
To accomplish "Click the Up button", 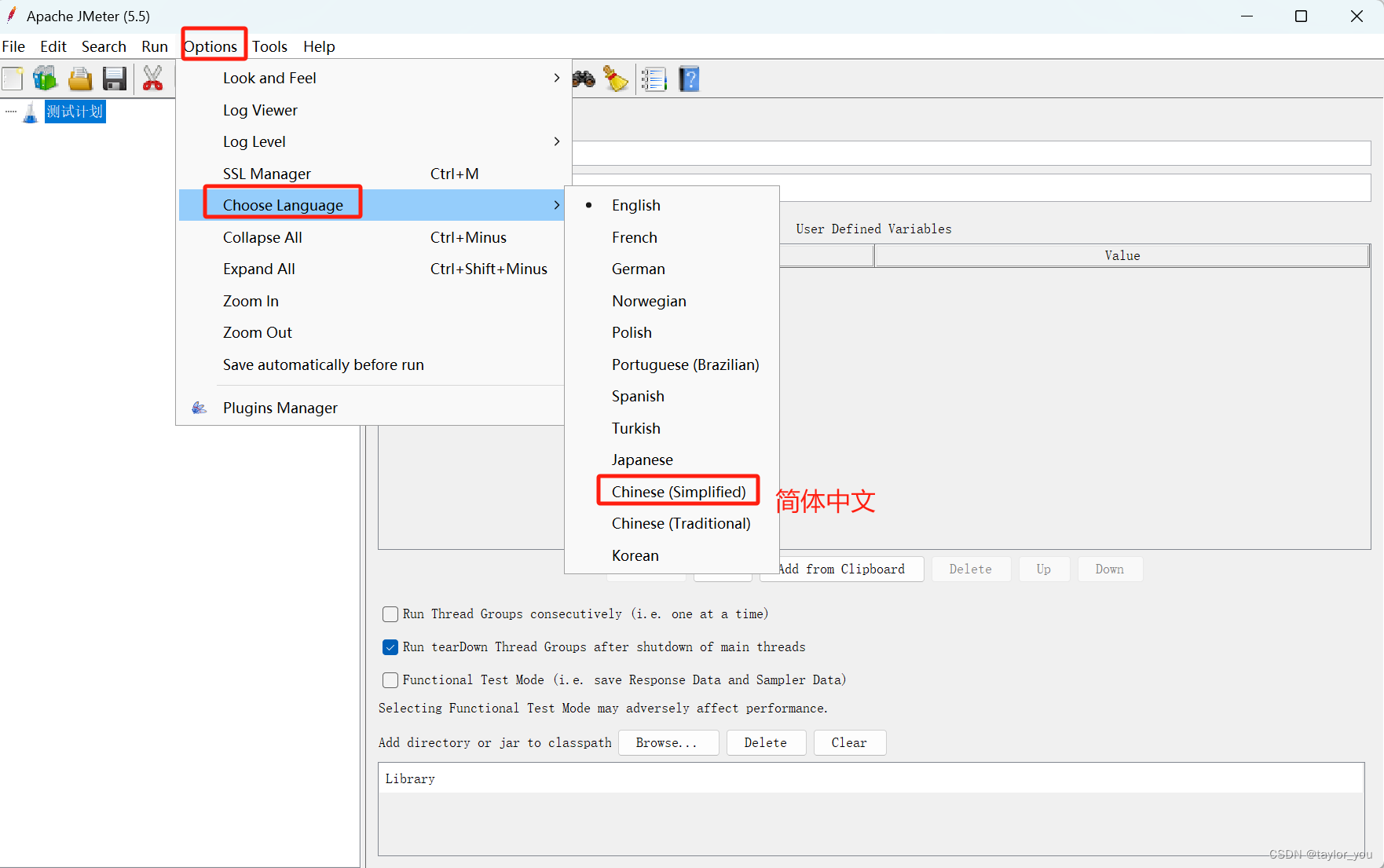I will 1043,570.
